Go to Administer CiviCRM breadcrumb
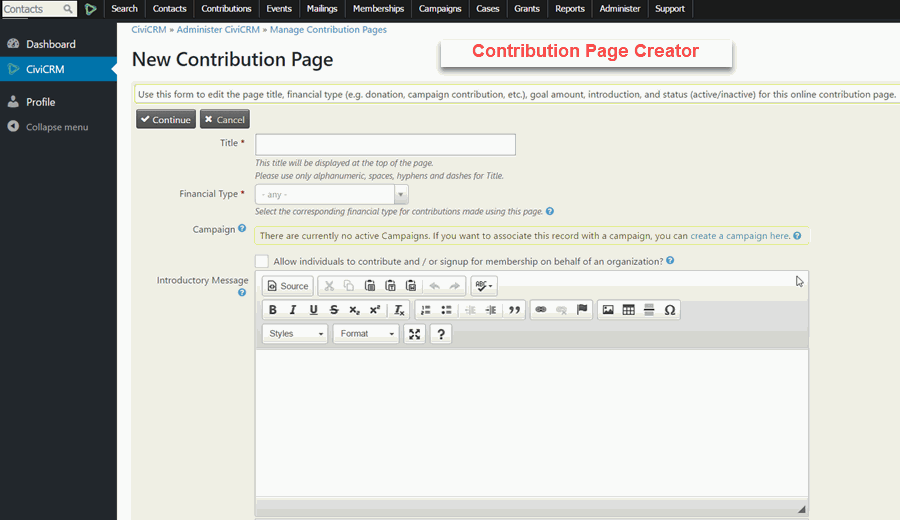 (x=218, y=29)
